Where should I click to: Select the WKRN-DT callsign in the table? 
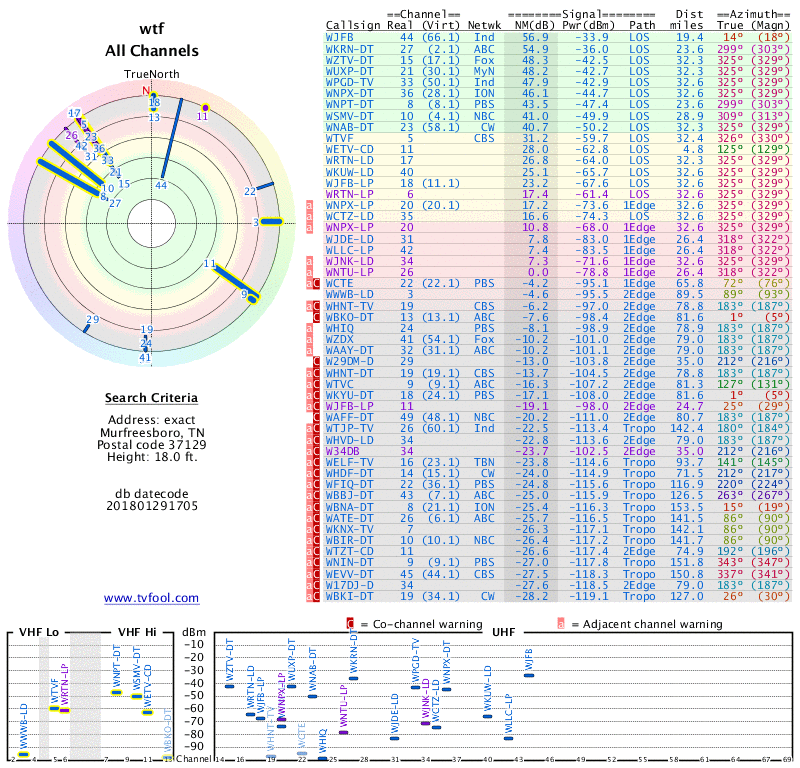349,49
